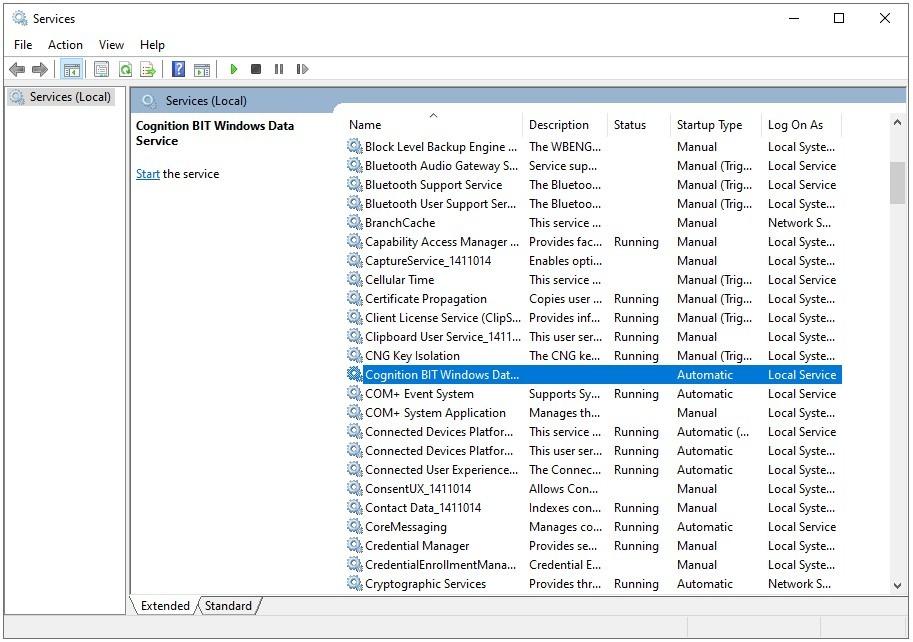Click the Start the service link
Viewport: 913px width, 642px height.
tap(147, 173)
